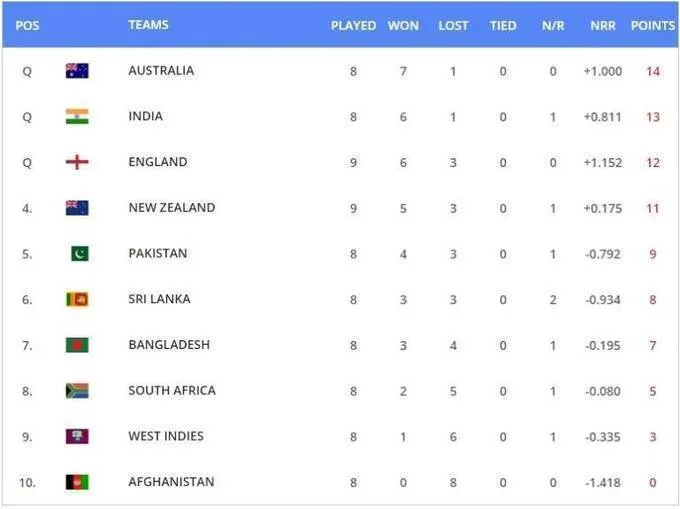This screenshot has height=509, width=680.
Task: Click the Pakistan flag icon
Action: tap(80, 254)
